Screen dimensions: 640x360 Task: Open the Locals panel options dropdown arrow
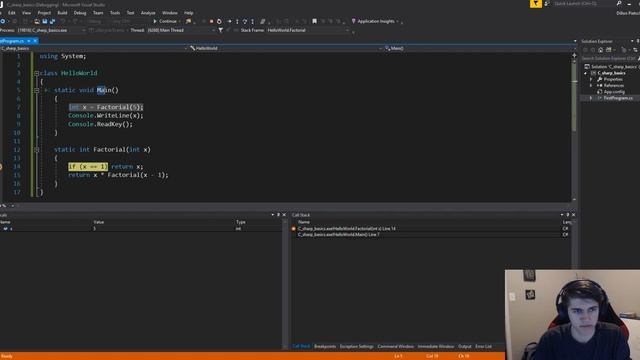click(x=273, y=215)
